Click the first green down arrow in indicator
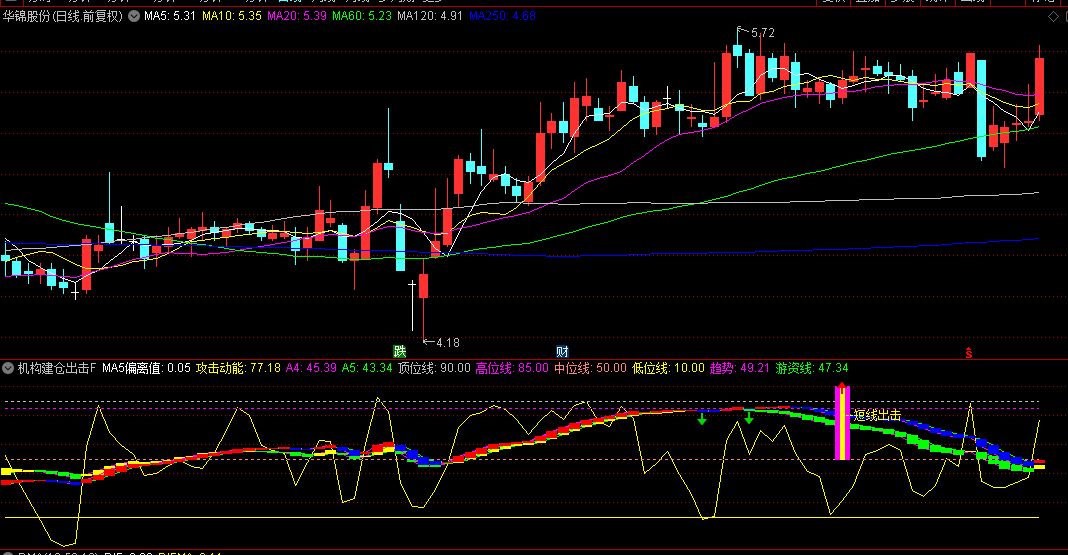The width and height of the screenshot is (1068, 555). [702, 419]
